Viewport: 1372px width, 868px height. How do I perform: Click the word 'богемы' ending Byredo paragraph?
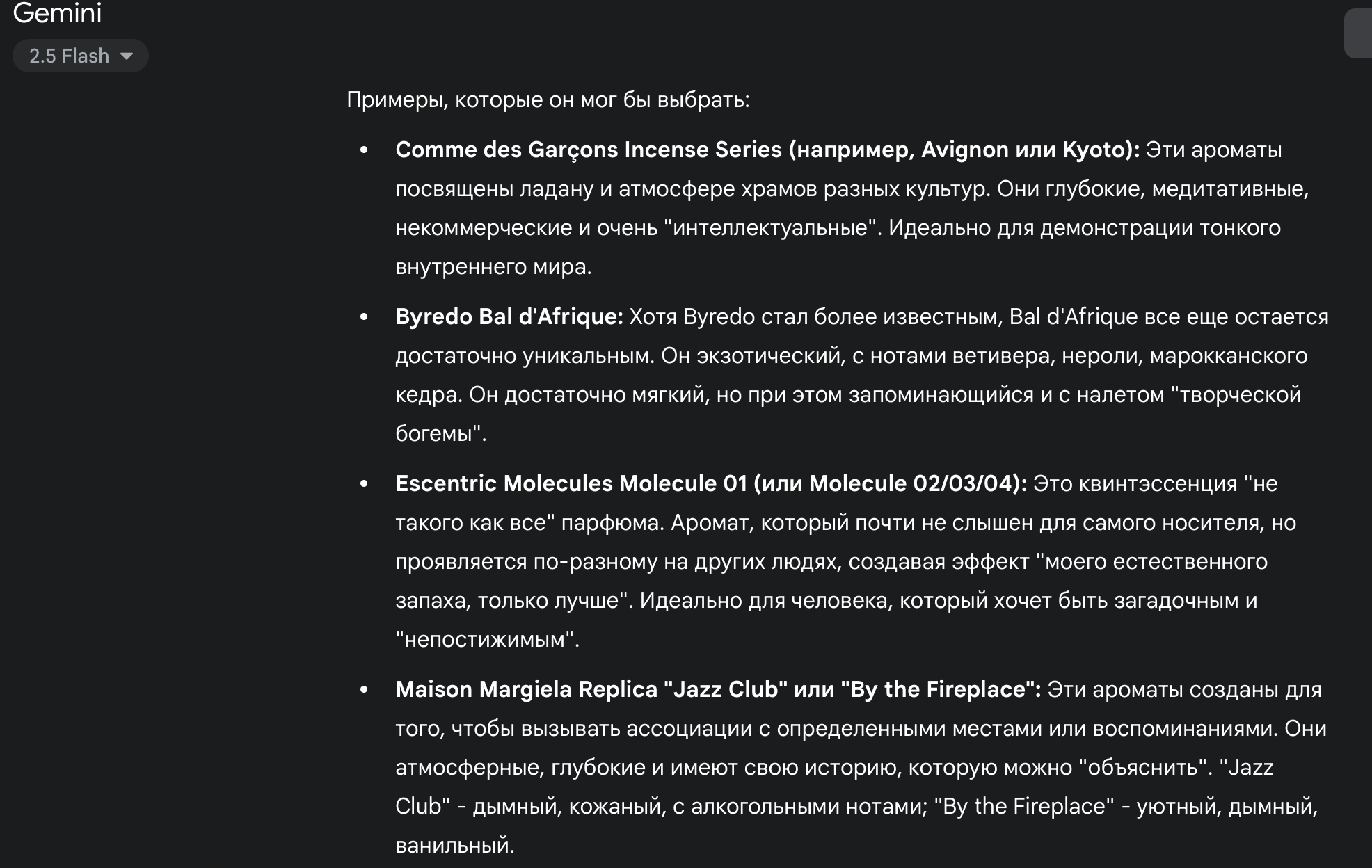[x=433, y=433]
